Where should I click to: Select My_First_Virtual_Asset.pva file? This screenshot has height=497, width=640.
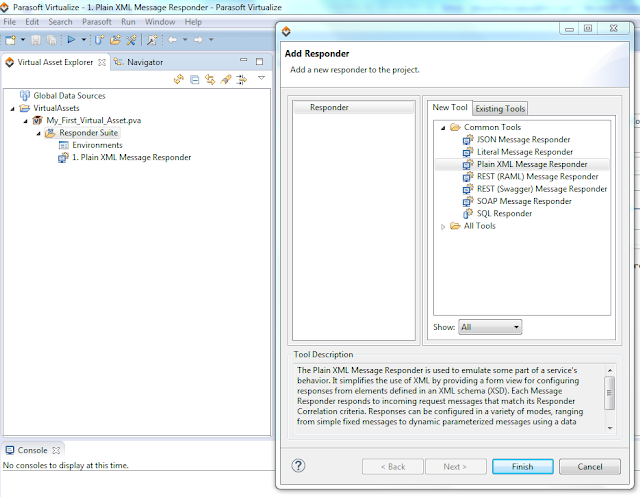pyautogui.click(x=93, y=120)
